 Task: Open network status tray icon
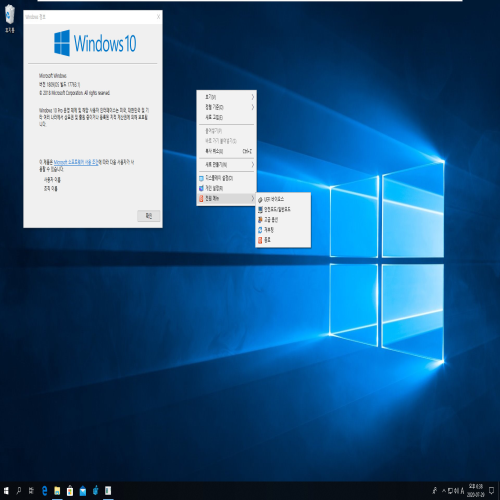click(450, 491)
